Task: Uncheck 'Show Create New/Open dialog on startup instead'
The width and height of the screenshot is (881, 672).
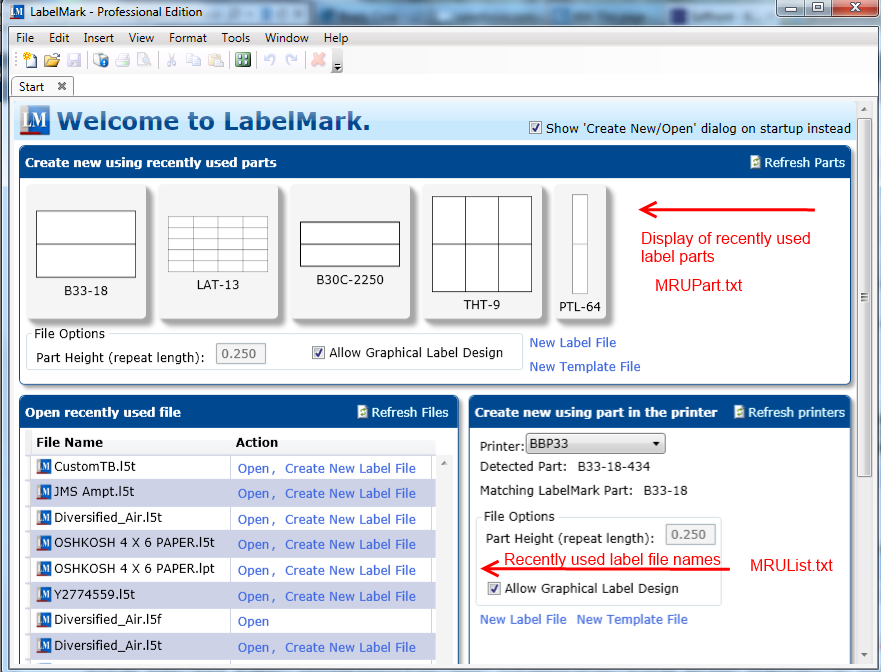Action: [x=536, y=128]
